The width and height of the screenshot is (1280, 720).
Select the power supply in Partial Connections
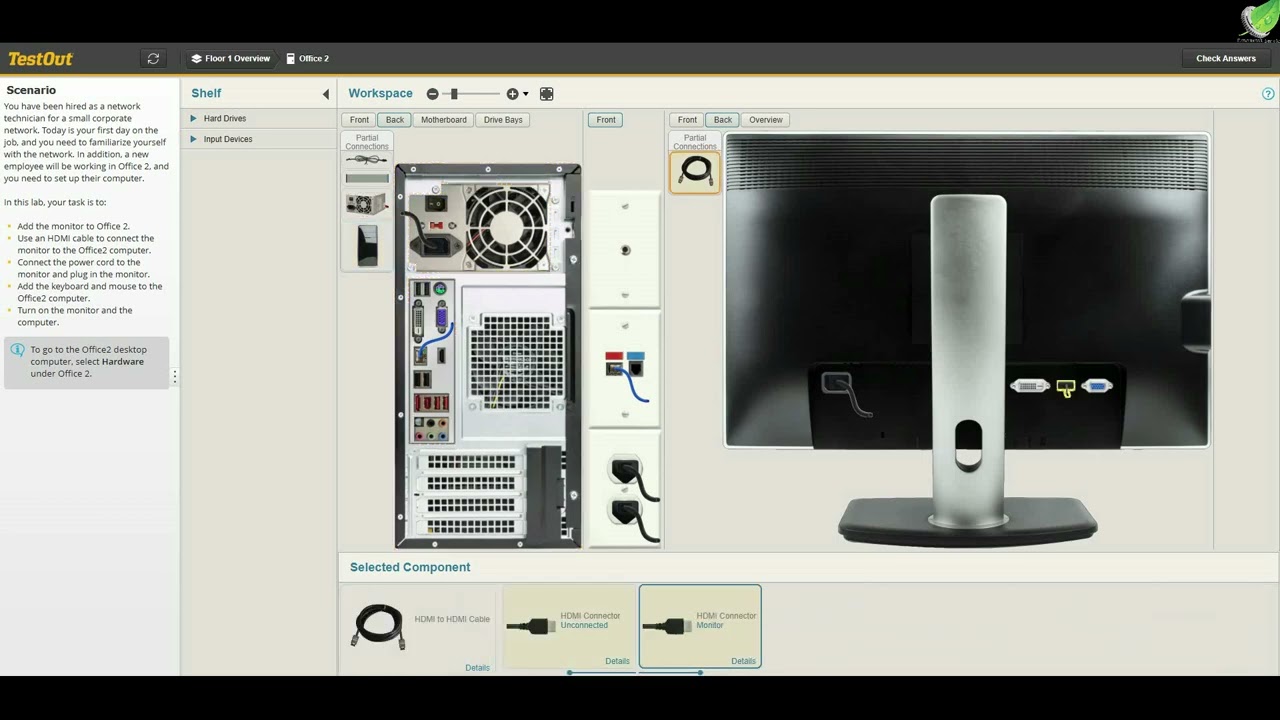tap(367, 204)
